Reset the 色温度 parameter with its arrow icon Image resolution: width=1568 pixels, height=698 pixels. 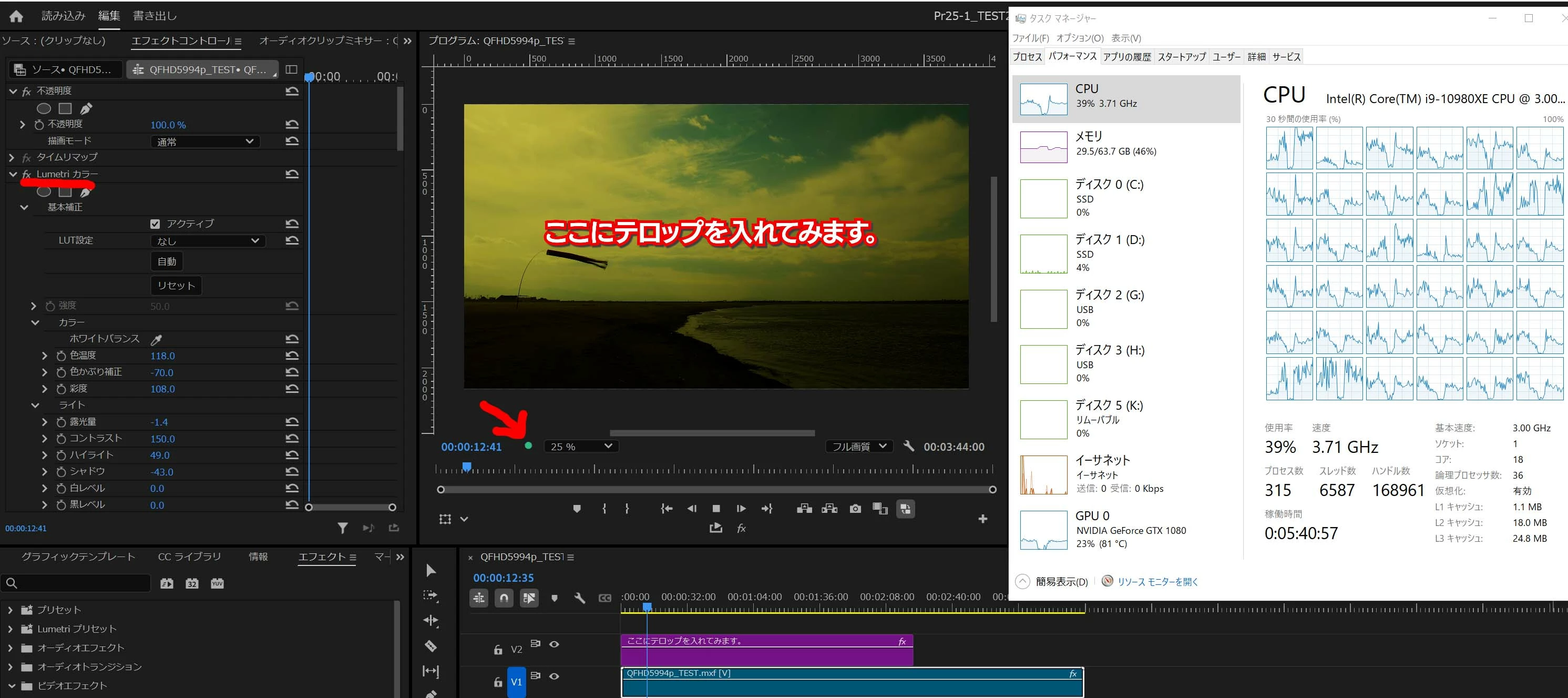[x=292, y=356]
